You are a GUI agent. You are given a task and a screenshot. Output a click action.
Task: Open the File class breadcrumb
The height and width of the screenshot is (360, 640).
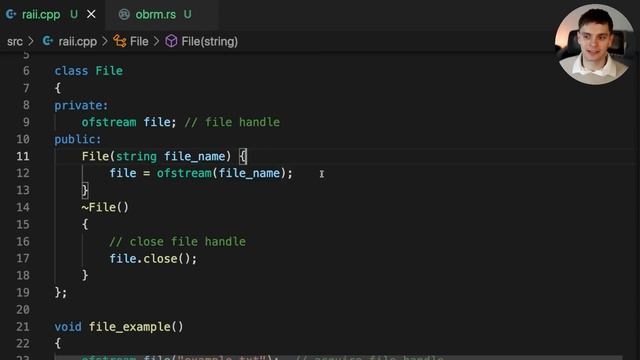click(x=139, y=41)
